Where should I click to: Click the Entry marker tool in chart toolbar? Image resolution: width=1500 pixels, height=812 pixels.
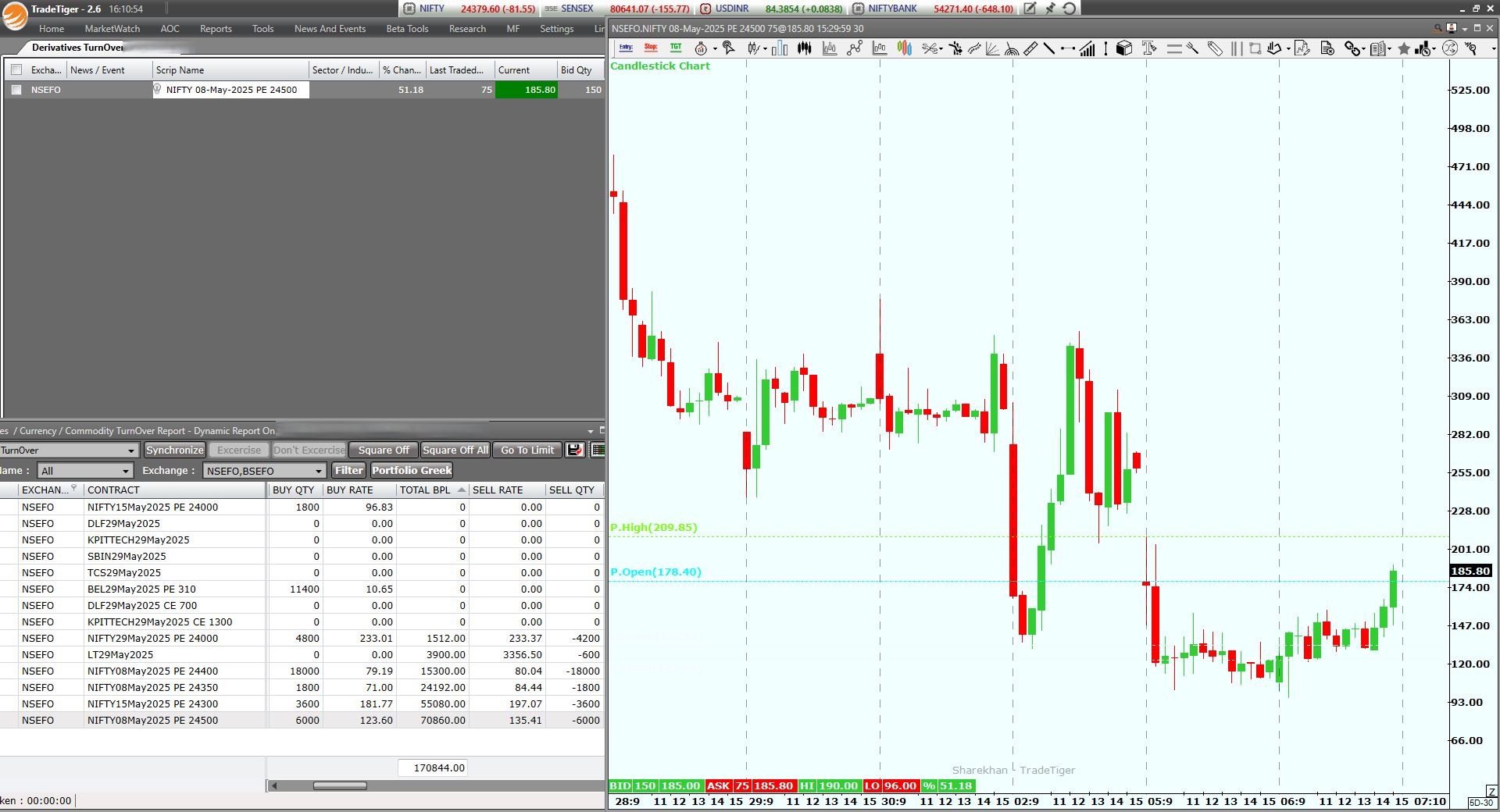[626, 48]
